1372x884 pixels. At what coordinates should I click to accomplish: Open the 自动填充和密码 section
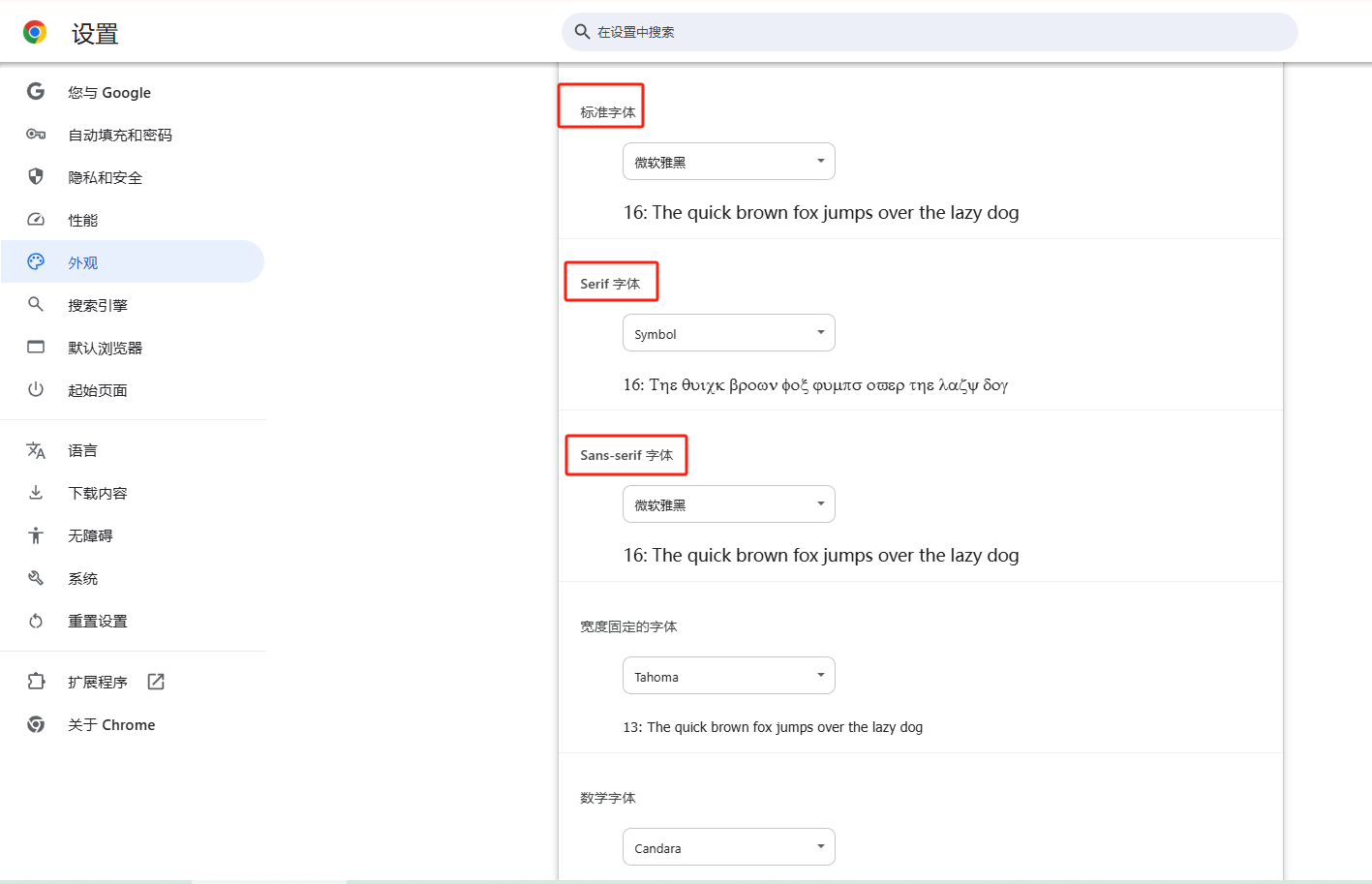[x=133, y=135]
